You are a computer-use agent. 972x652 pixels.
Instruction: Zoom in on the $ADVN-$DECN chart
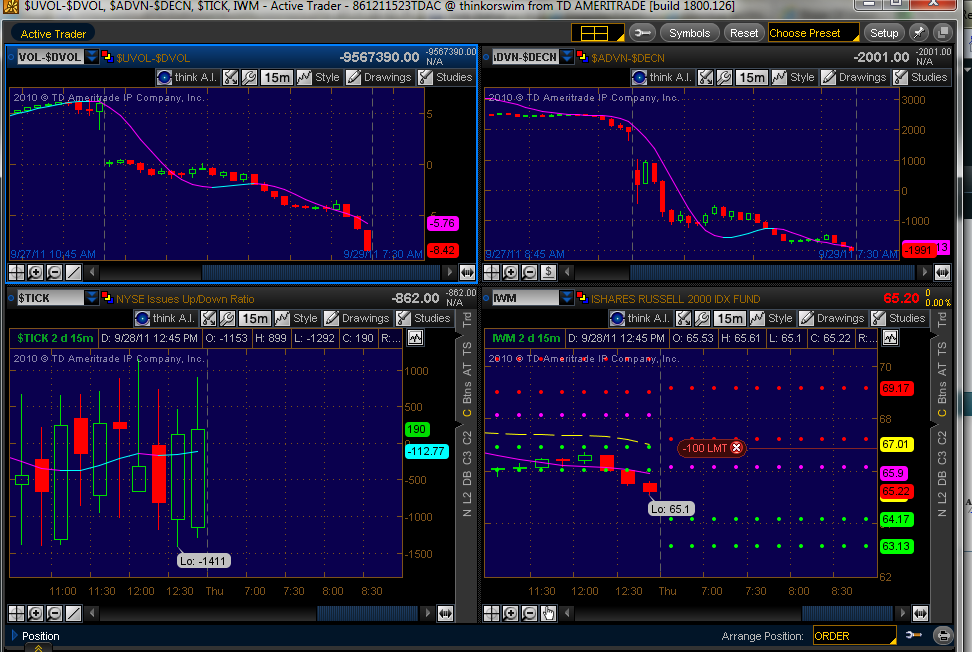(510, 272)
